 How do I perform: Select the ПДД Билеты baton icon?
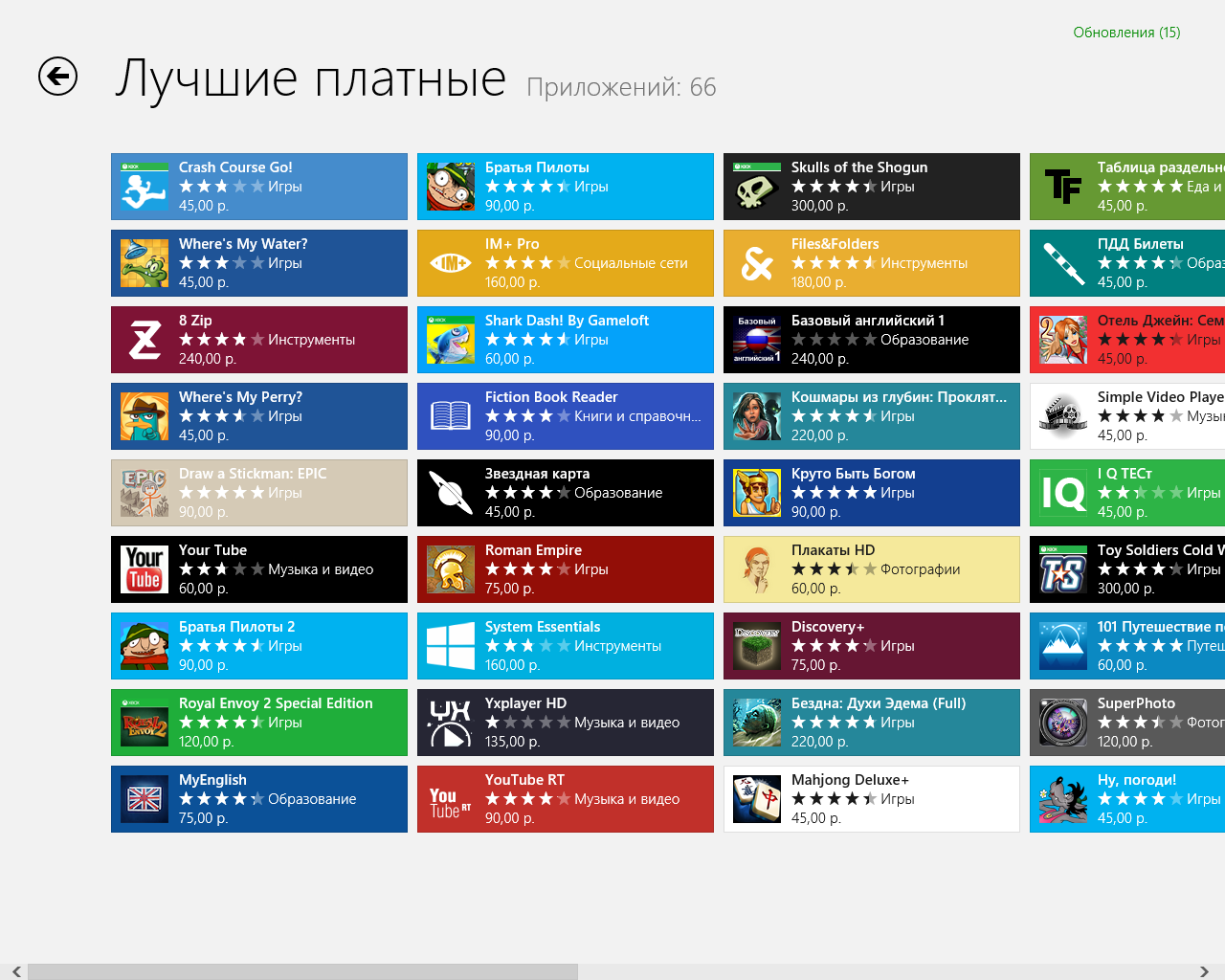click(x=1063, y=263)
